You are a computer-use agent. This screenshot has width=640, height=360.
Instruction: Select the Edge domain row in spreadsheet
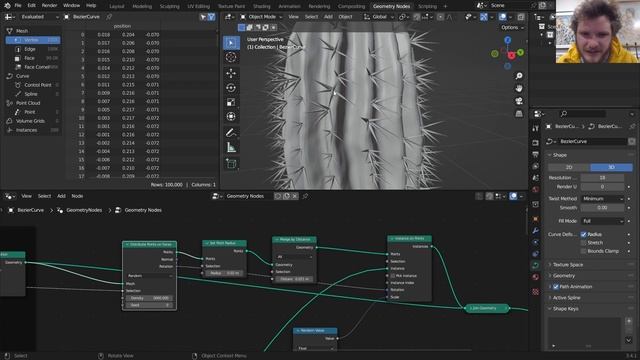coord(33,49)
